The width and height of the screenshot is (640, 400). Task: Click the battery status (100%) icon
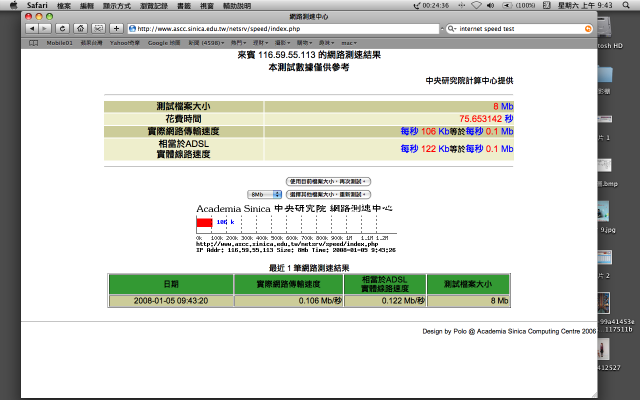(x=518, y=5)
